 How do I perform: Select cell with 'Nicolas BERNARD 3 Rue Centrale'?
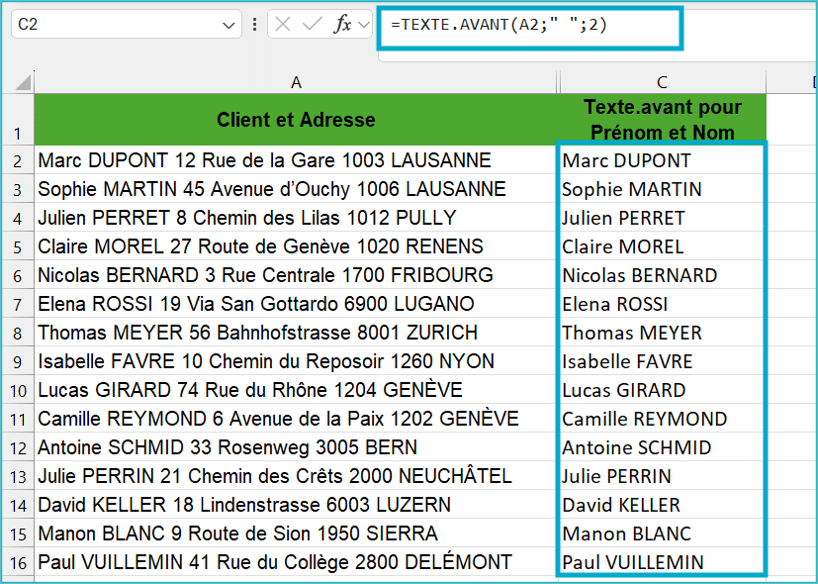point(296,275)
